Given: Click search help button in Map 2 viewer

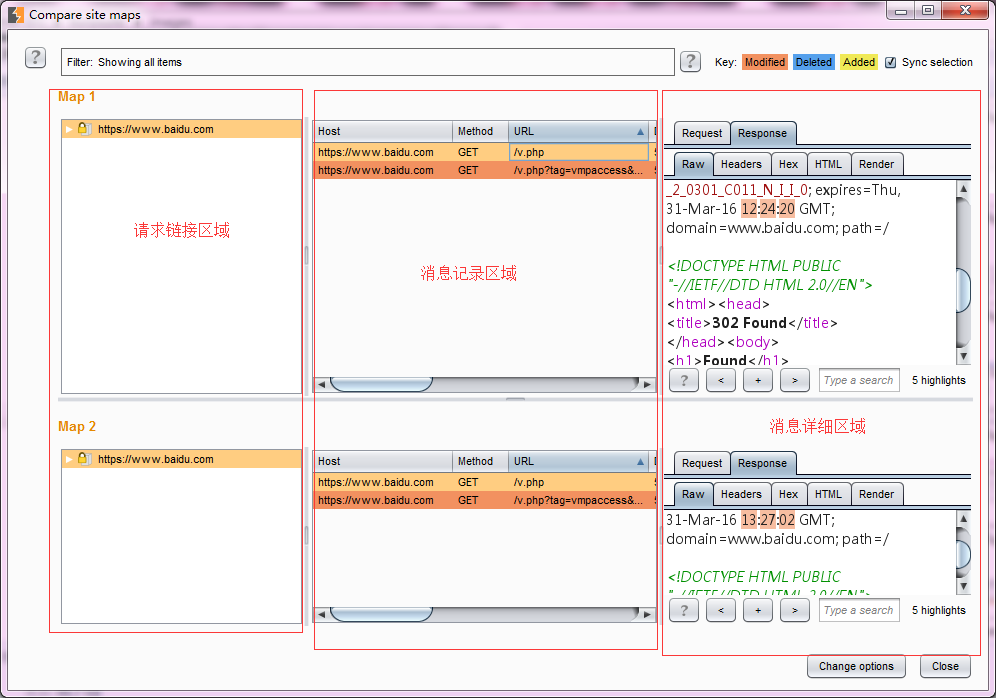Looking at the screenshot, I should (x=684, y=610).
